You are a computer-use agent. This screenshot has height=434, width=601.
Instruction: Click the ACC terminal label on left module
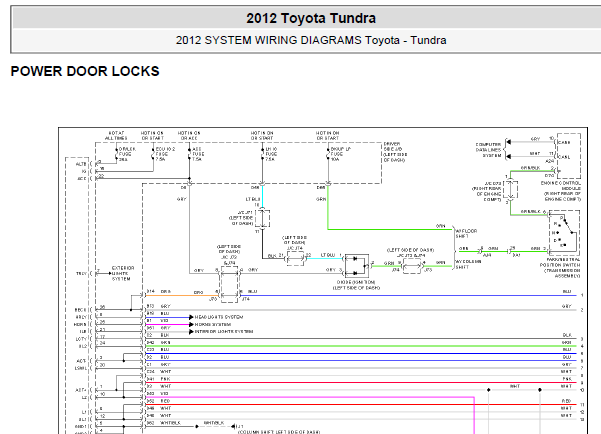tap(82, 179)
